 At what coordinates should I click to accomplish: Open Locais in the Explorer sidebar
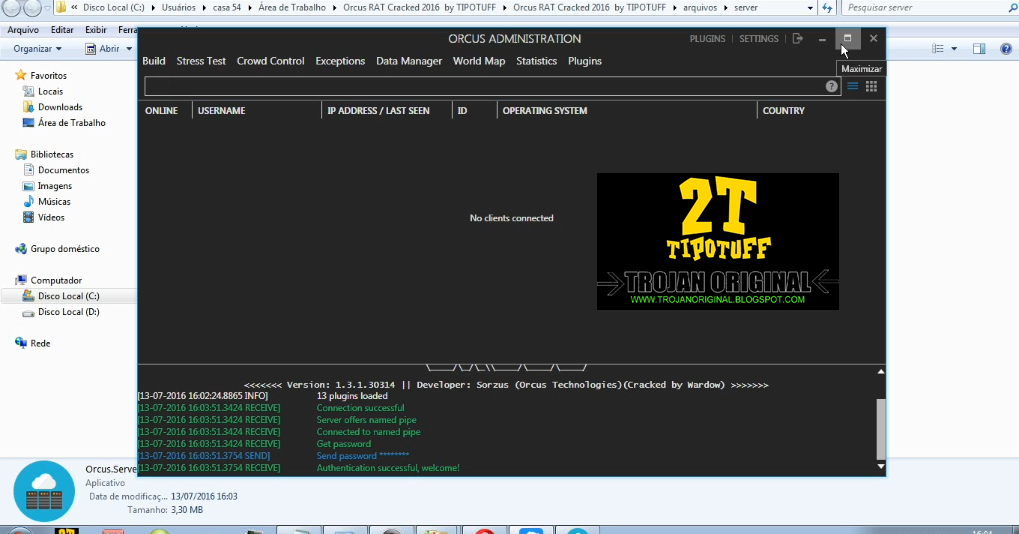50,92
